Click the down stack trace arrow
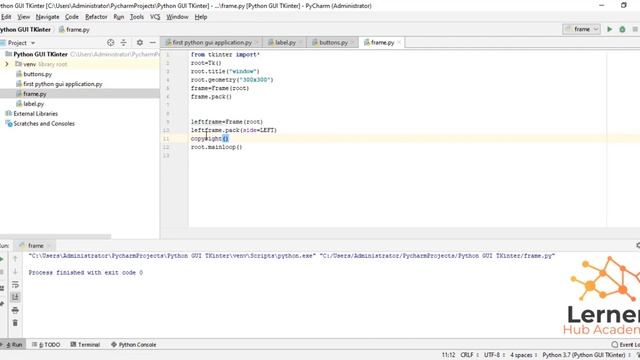 pos(15,271)
